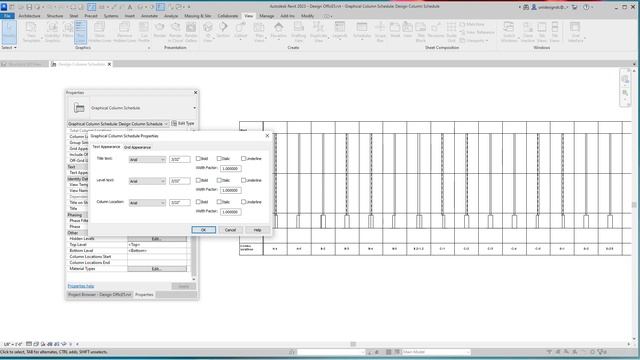Click the Filters icon in the ribbon
This screenshot has height=360, width=640.
pos(68,29)
